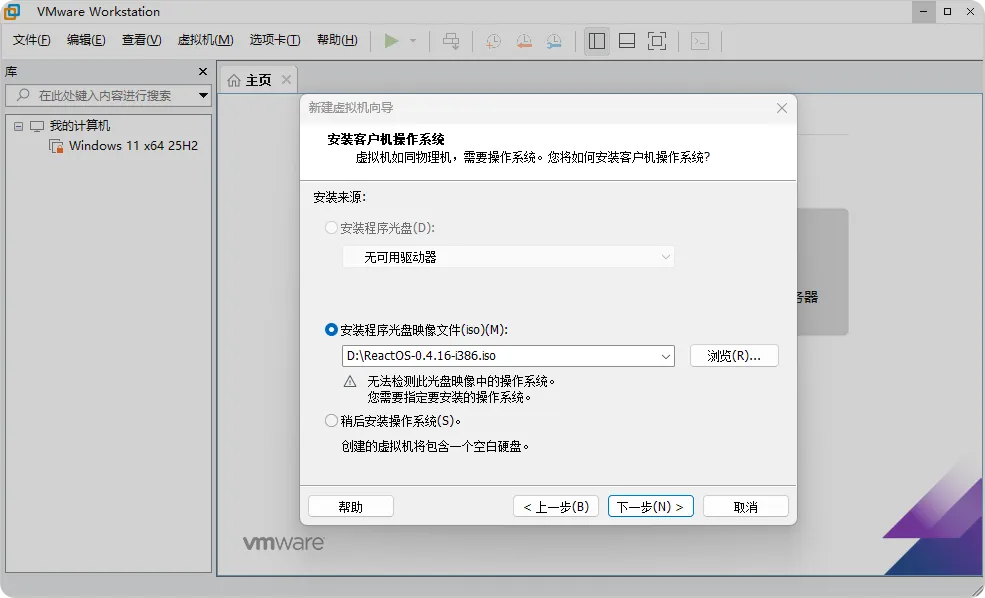Close the library panel with the X

[203, 72]
